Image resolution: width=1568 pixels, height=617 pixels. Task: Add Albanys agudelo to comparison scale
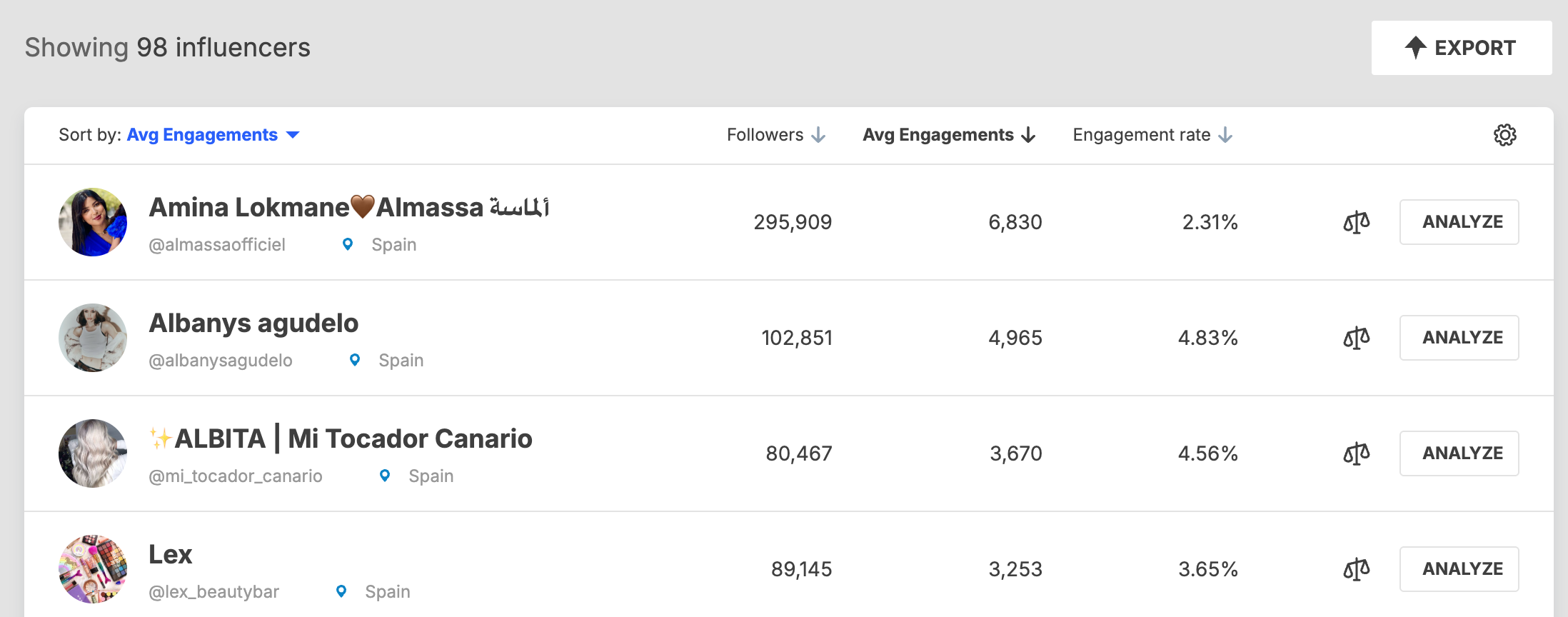pyautogui.click(x=1357, y=338)
